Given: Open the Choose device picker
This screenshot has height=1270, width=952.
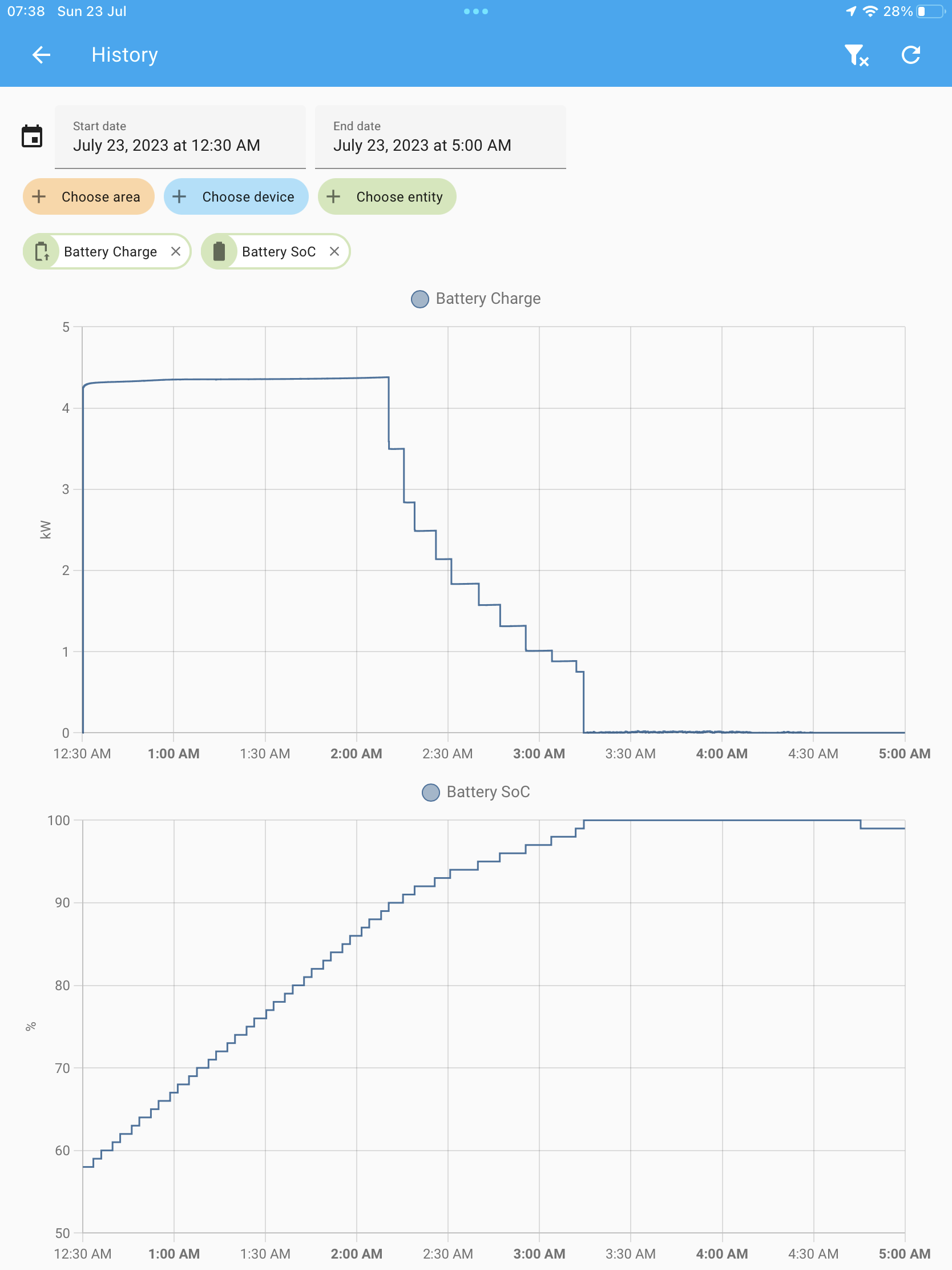Looking at the screenshot, I should tap(236, 196).
